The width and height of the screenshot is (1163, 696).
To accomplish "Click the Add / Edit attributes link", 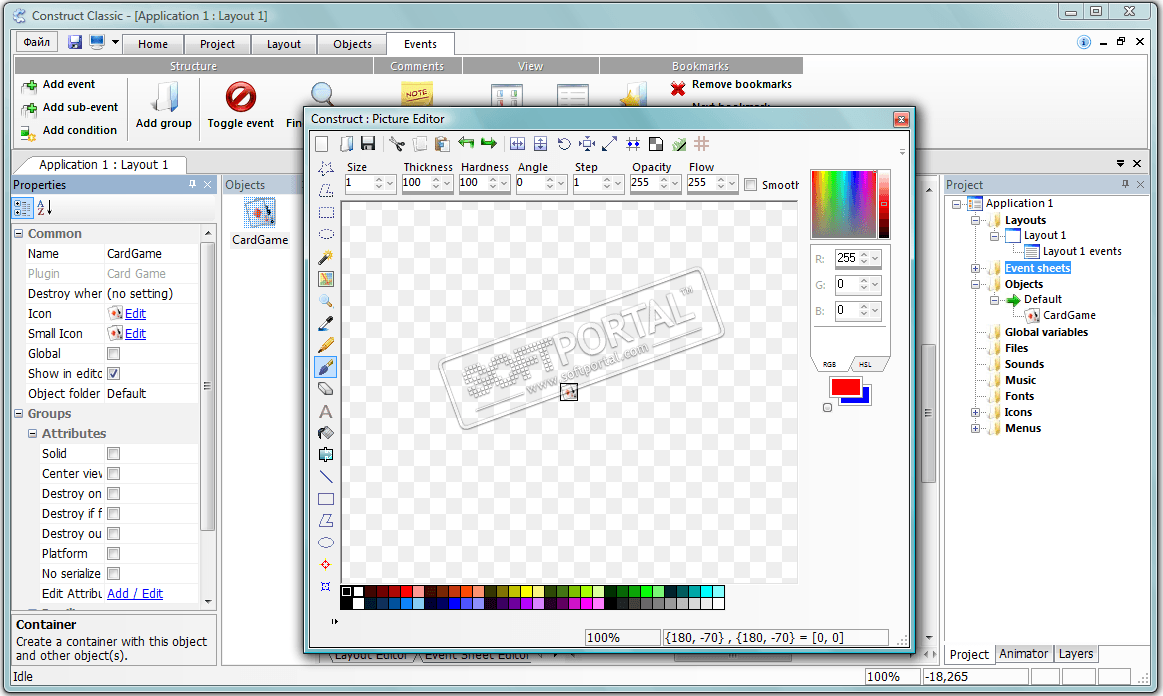I will pos(135,594).
